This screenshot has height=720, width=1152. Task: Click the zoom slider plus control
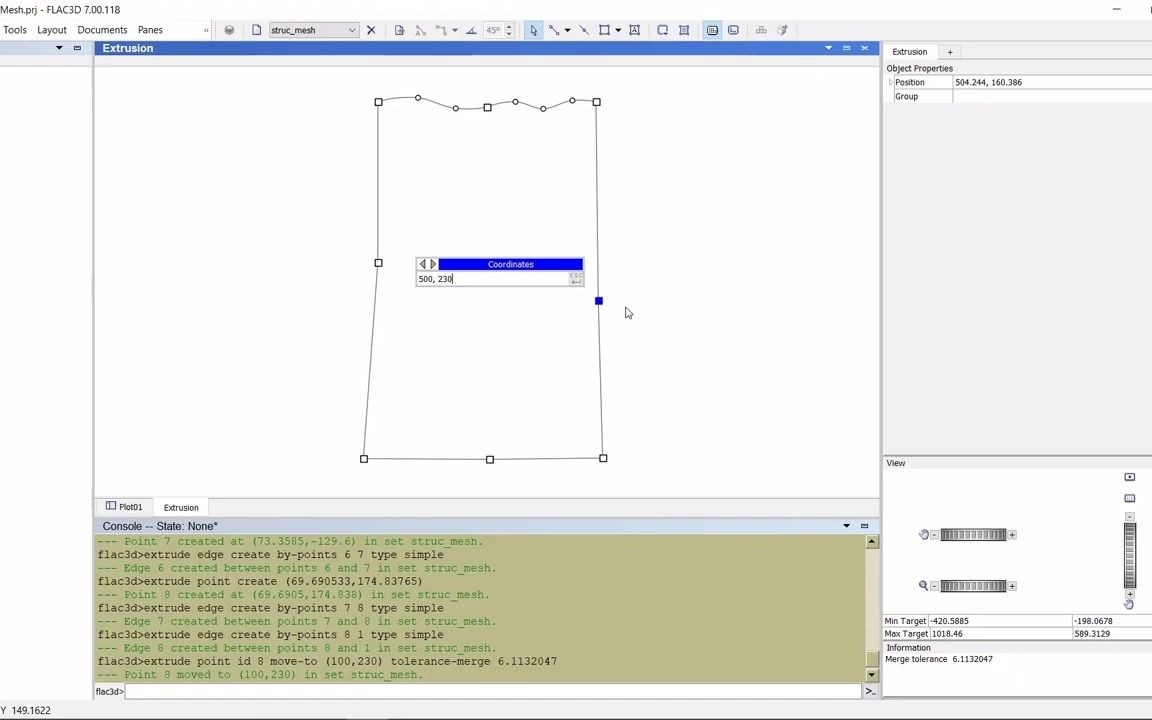(1012, 586)
